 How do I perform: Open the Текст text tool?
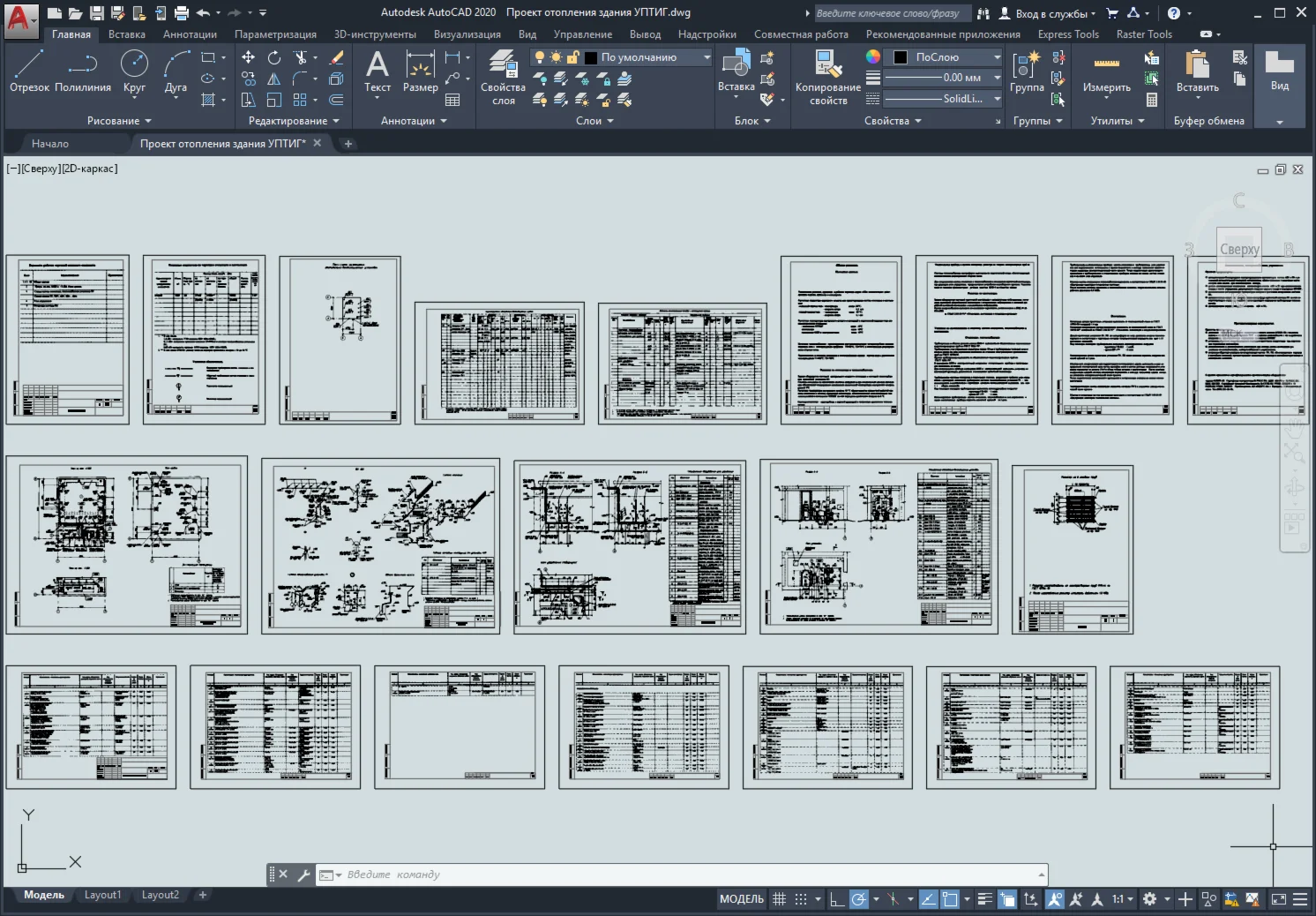[x=378, y=71]
